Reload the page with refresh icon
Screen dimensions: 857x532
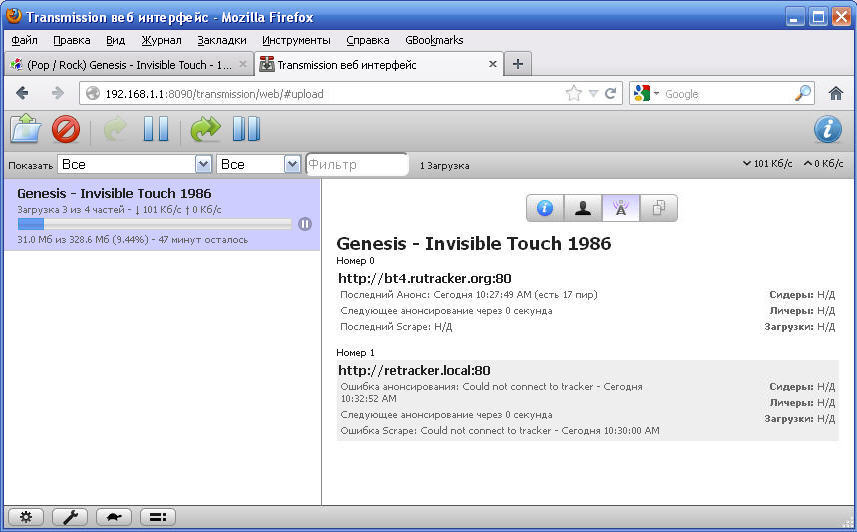[611, 93]
